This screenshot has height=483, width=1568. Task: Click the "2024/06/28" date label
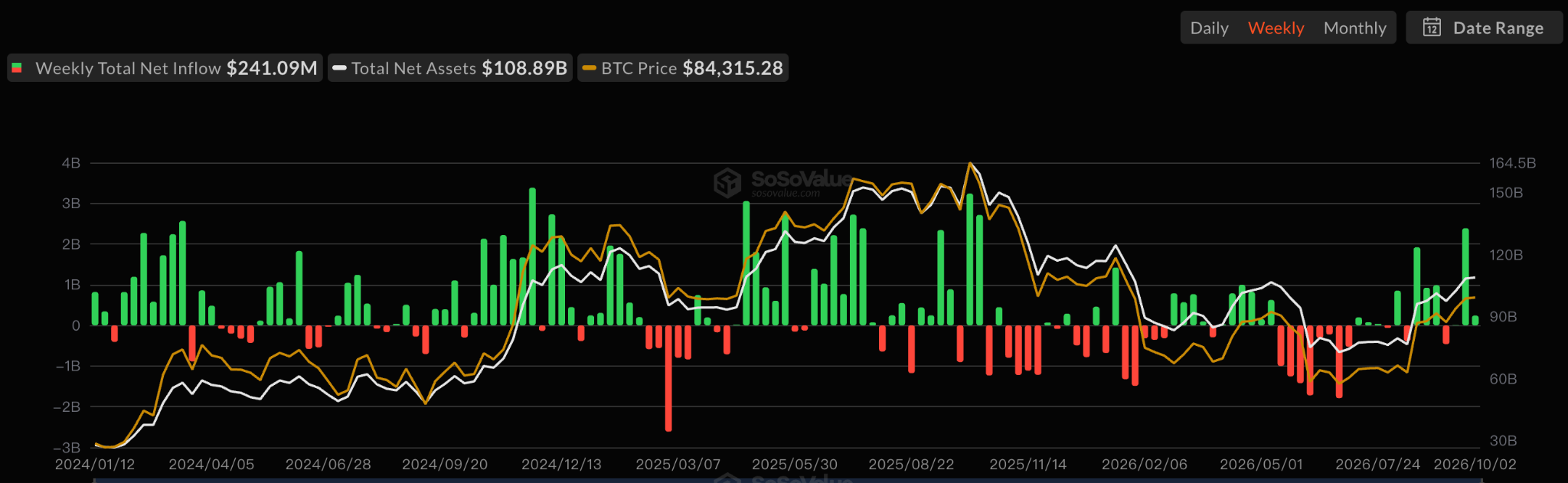(x=328, y=465)
